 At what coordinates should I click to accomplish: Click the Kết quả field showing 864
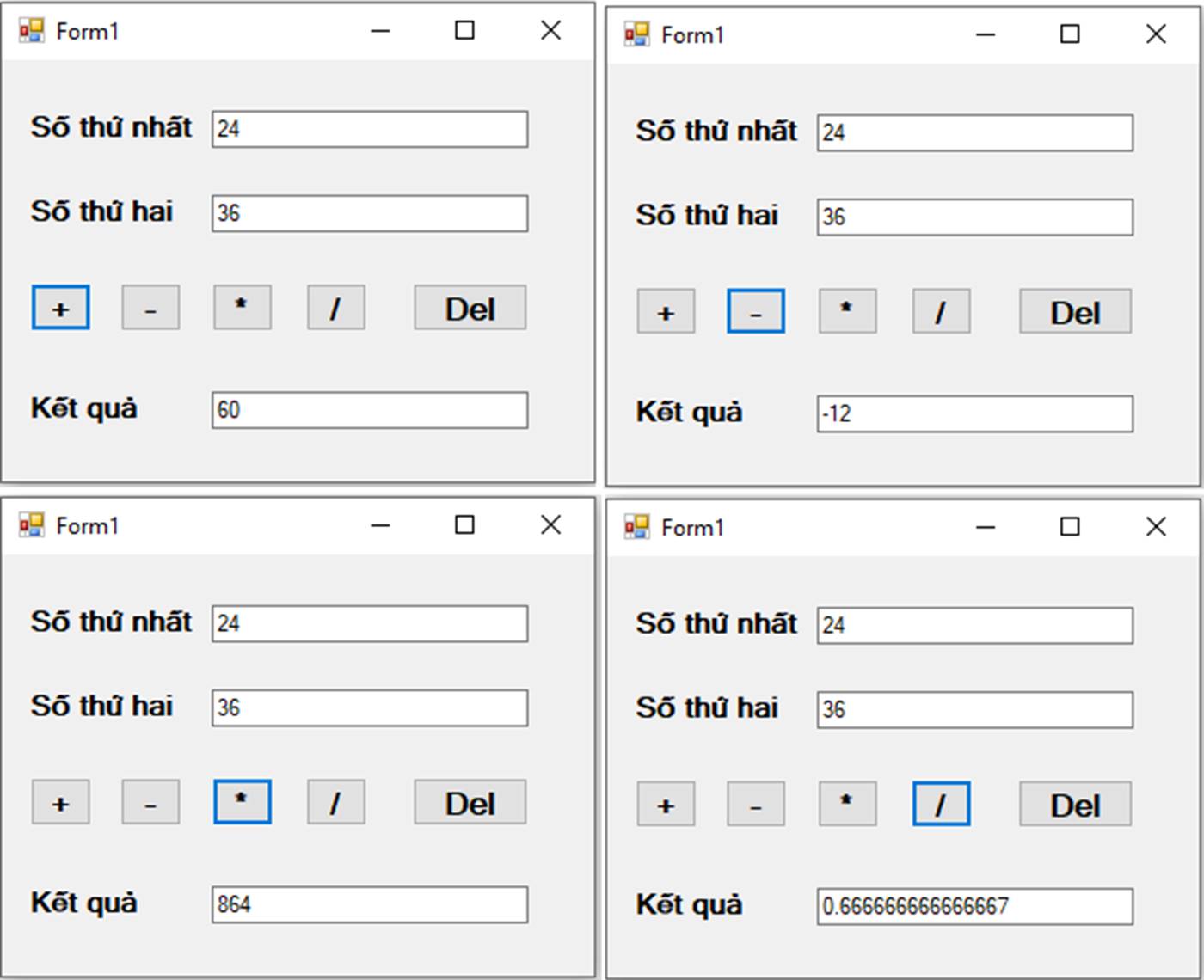370,903
